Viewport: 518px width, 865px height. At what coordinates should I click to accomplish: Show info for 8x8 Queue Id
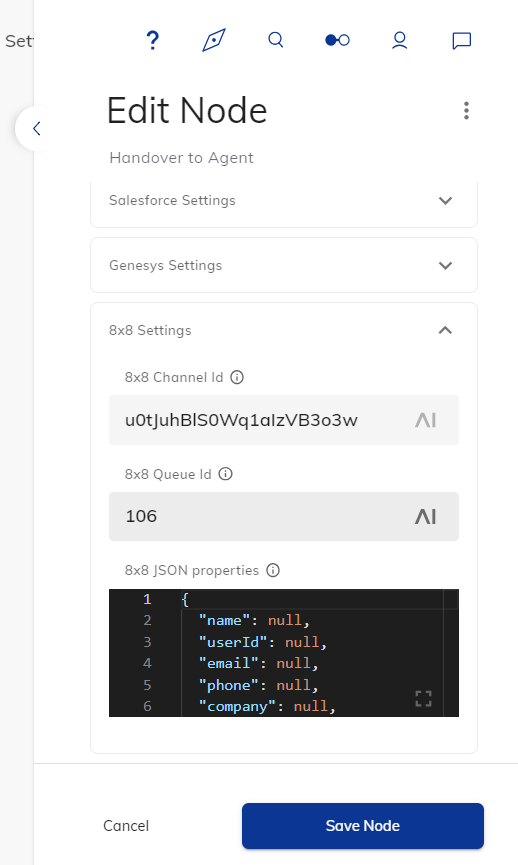(226, 474)
